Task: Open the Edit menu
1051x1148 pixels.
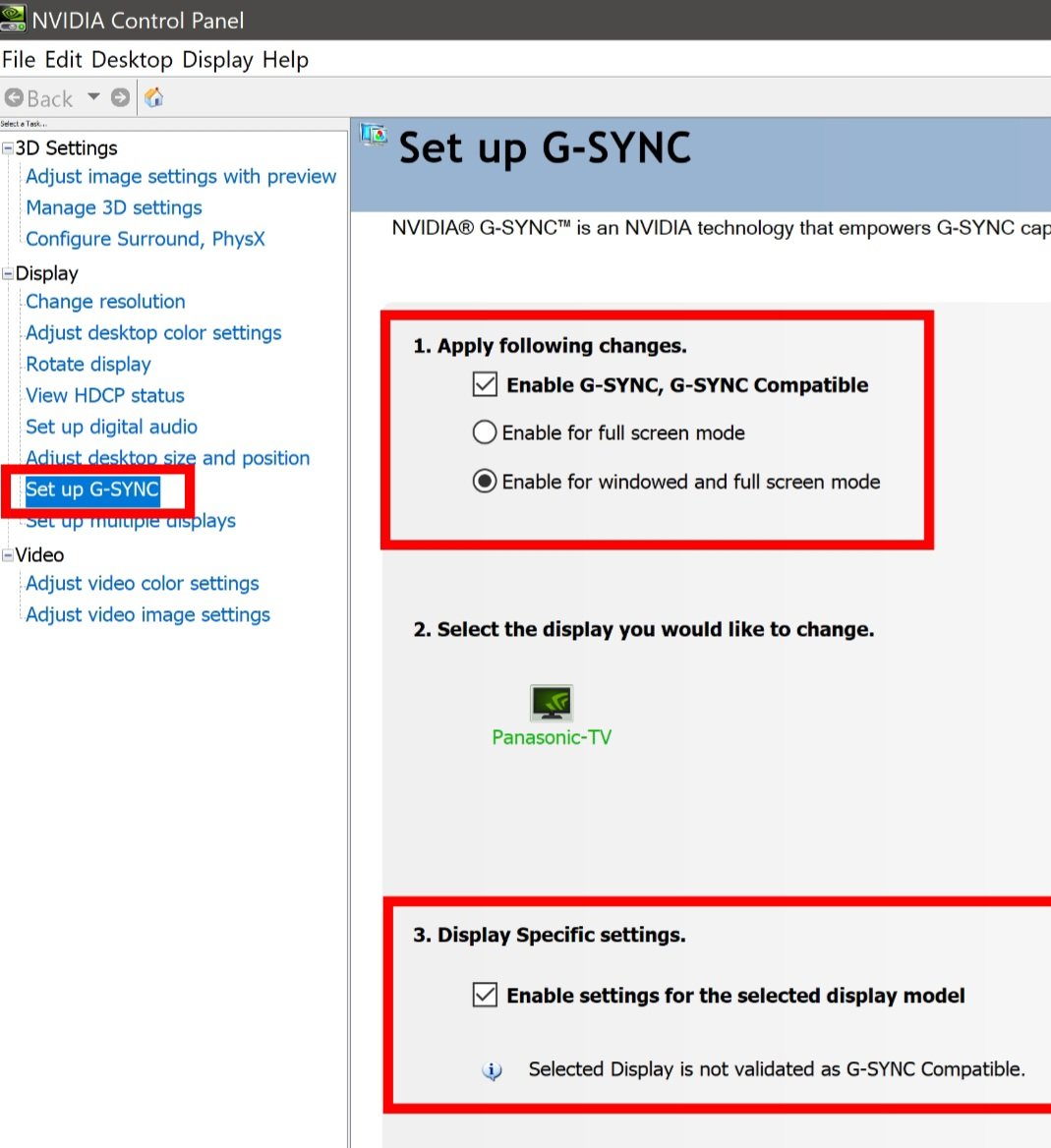Action: (63, 59)
